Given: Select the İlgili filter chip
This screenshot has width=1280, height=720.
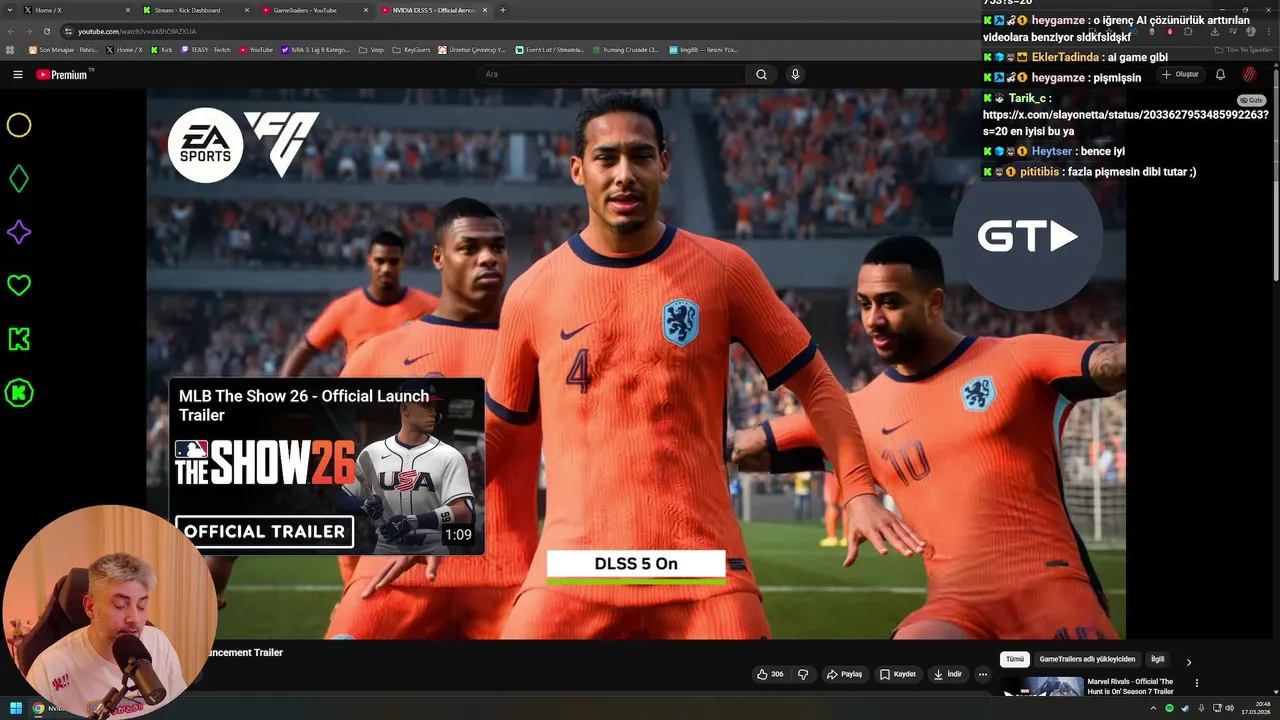Looking at the screenshot, I should click(x=1157, y=659).
